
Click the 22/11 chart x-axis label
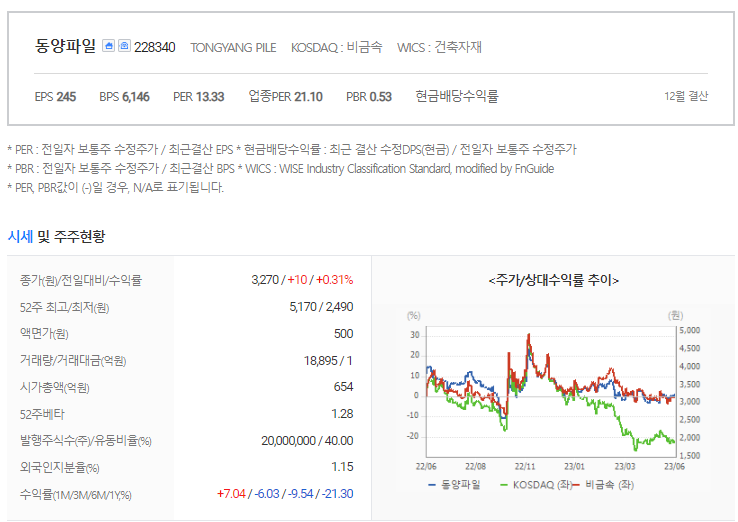pos(525,466)
